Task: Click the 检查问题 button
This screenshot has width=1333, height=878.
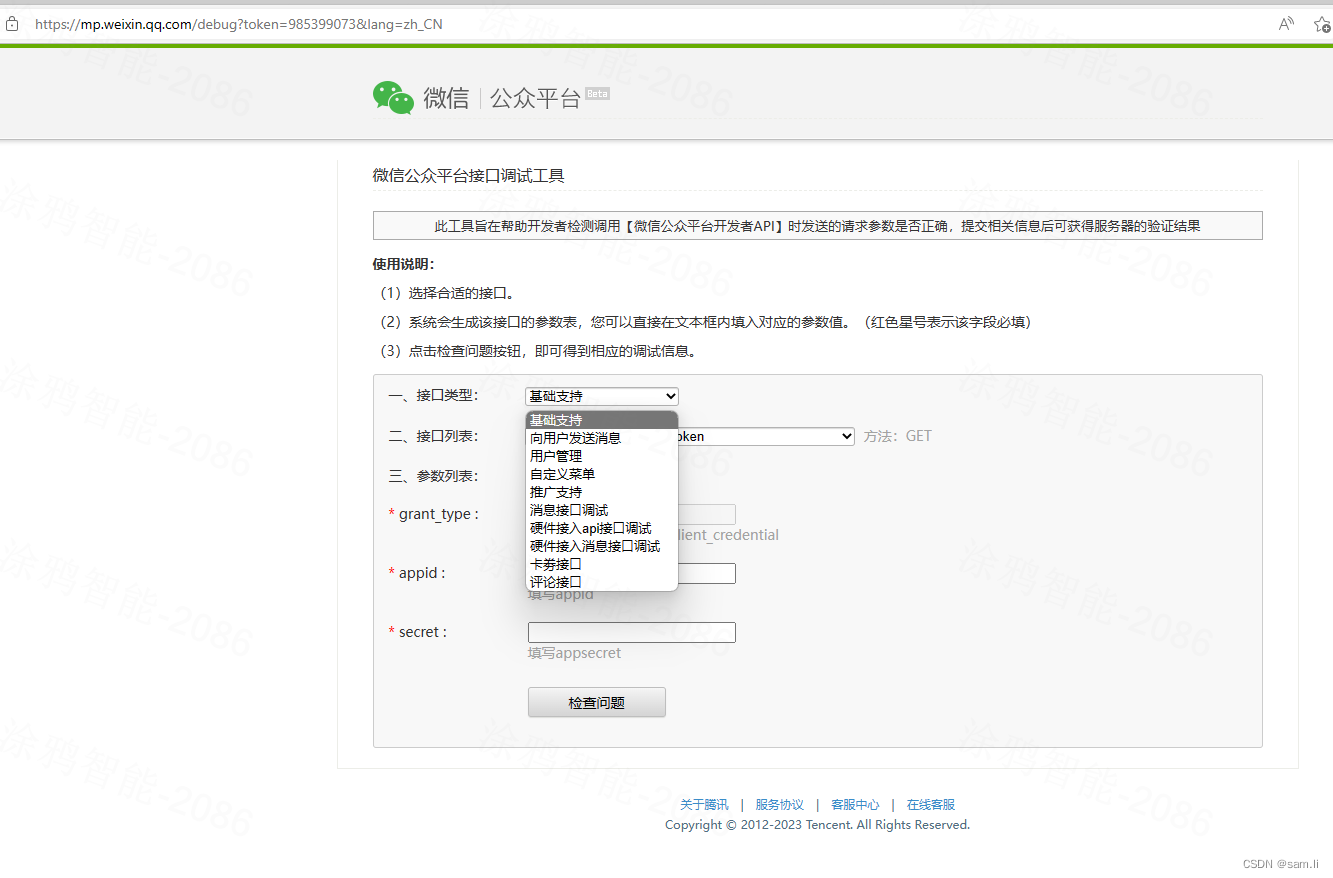Action: (597, 703)
